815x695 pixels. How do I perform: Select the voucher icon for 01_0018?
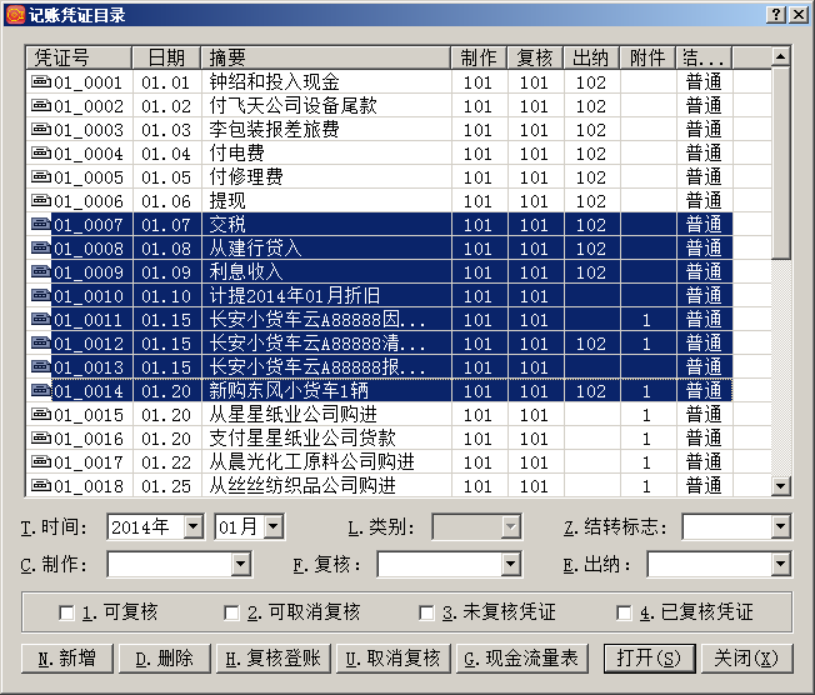tap(41, 486)
